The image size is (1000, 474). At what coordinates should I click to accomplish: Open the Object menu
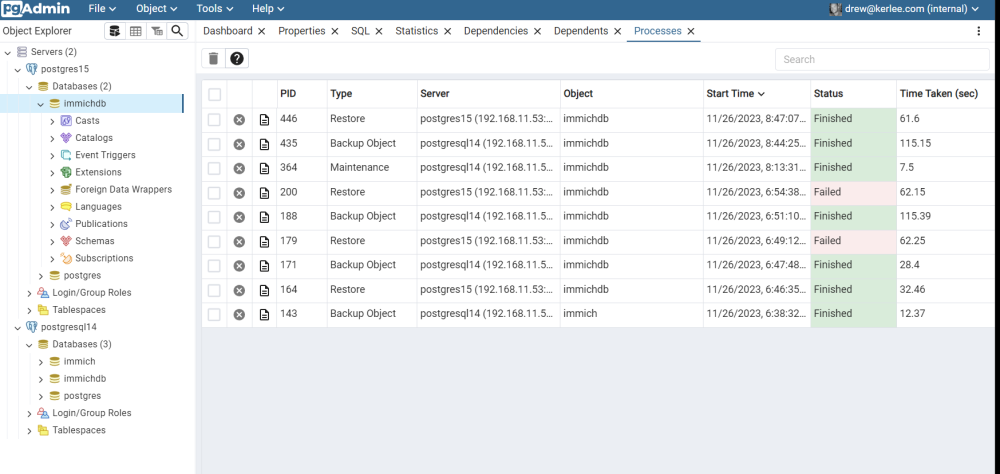156,9
